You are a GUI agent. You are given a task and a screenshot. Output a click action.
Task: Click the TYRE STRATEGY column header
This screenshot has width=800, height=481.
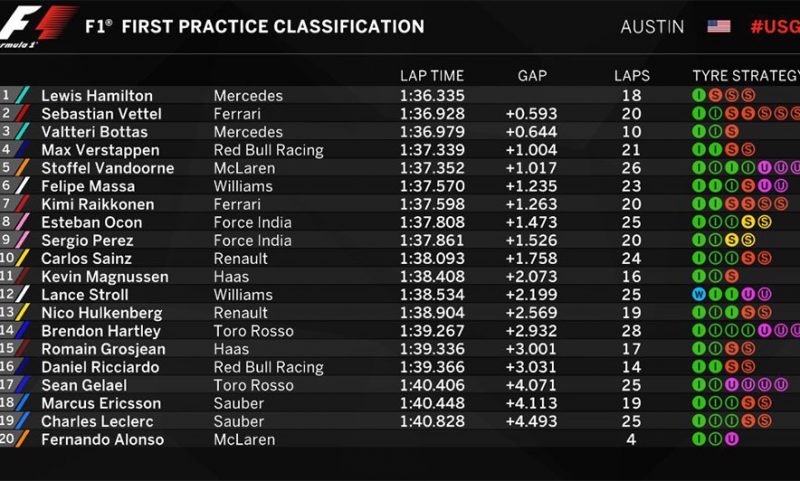745,76
